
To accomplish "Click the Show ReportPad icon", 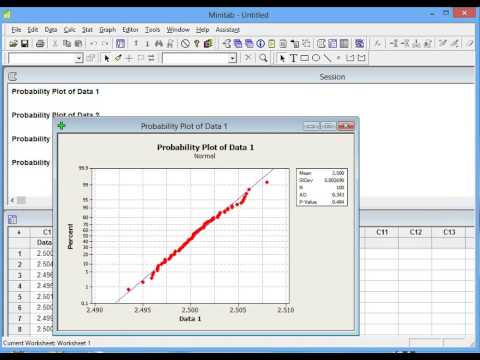I will [x=283, y=44].
